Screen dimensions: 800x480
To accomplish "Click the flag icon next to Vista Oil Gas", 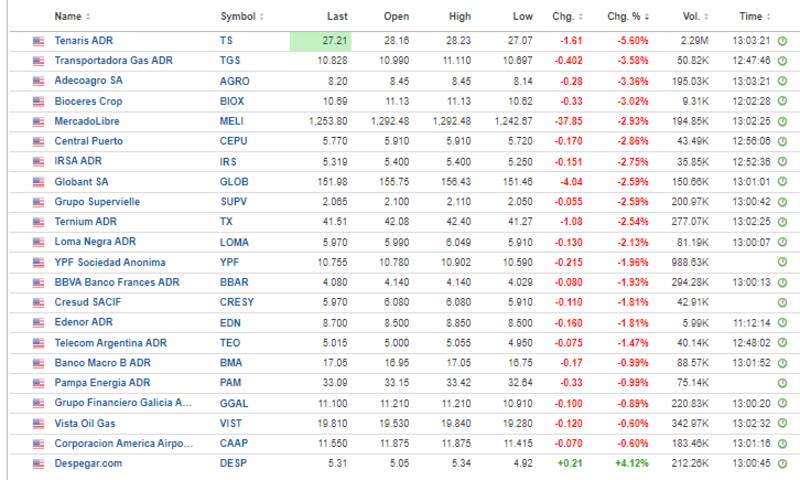I will coord(39,423).
